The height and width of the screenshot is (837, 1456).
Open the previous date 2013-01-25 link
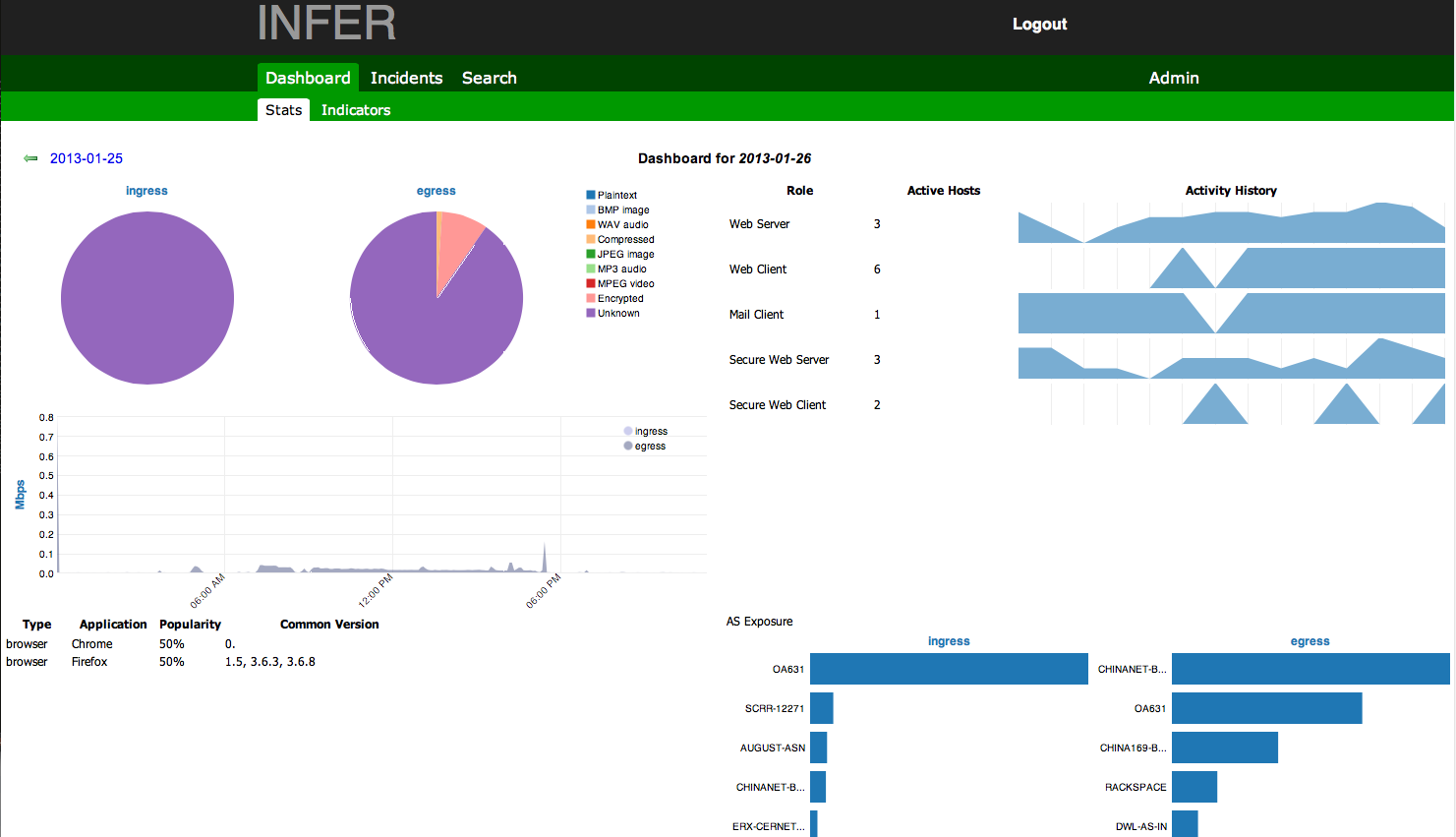(x=87, y=158)
